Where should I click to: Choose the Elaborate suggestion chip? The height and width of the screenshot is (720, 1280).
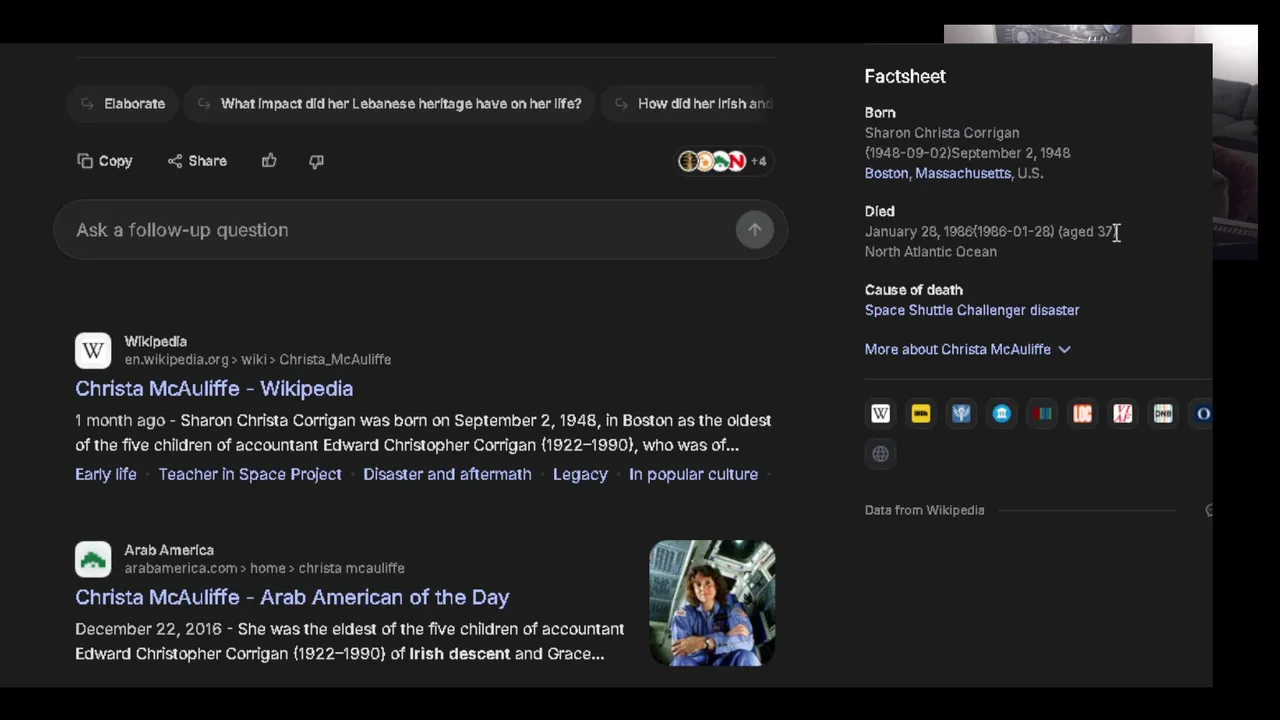pyautogui.click(x=122, y=103)
